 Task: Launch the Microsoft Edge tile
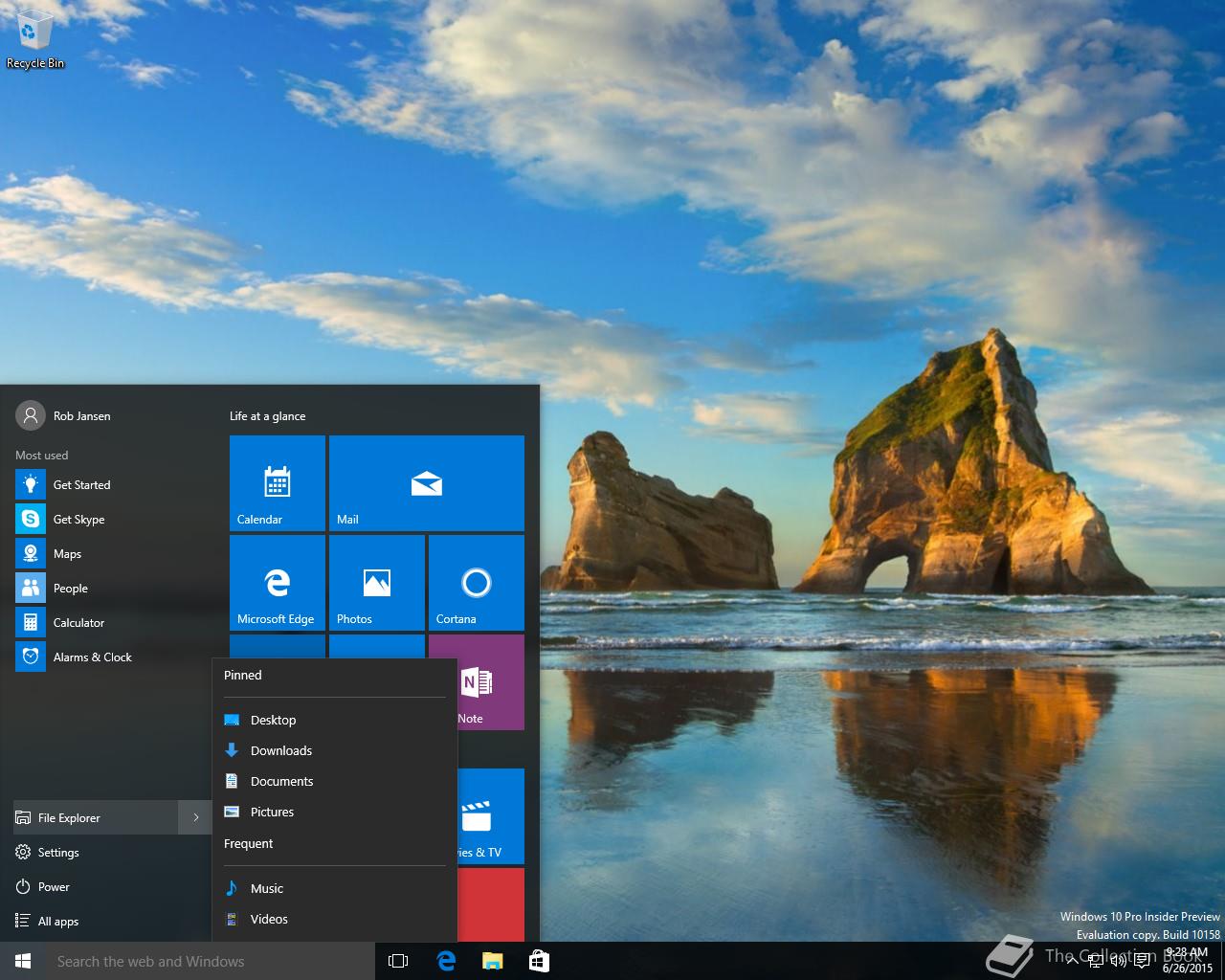coord(278,583)
